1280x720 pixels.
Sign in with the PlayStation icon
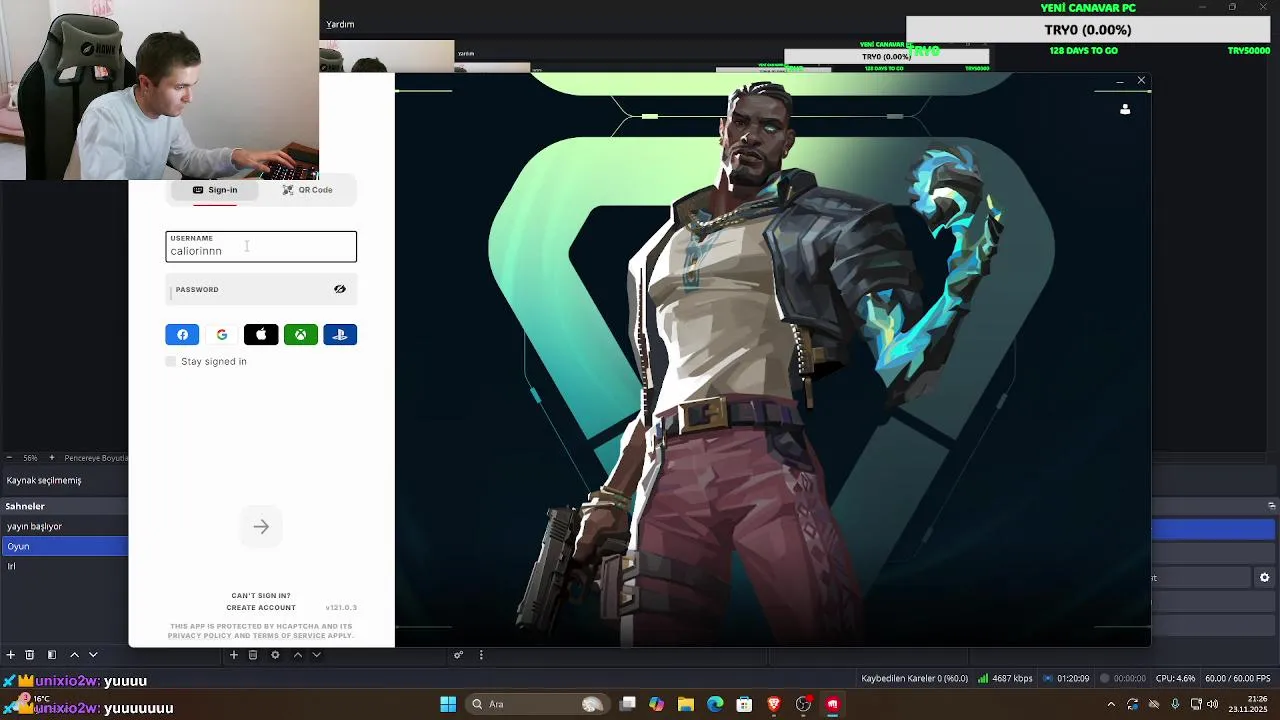pyautogui.click(x=340, y=335)
